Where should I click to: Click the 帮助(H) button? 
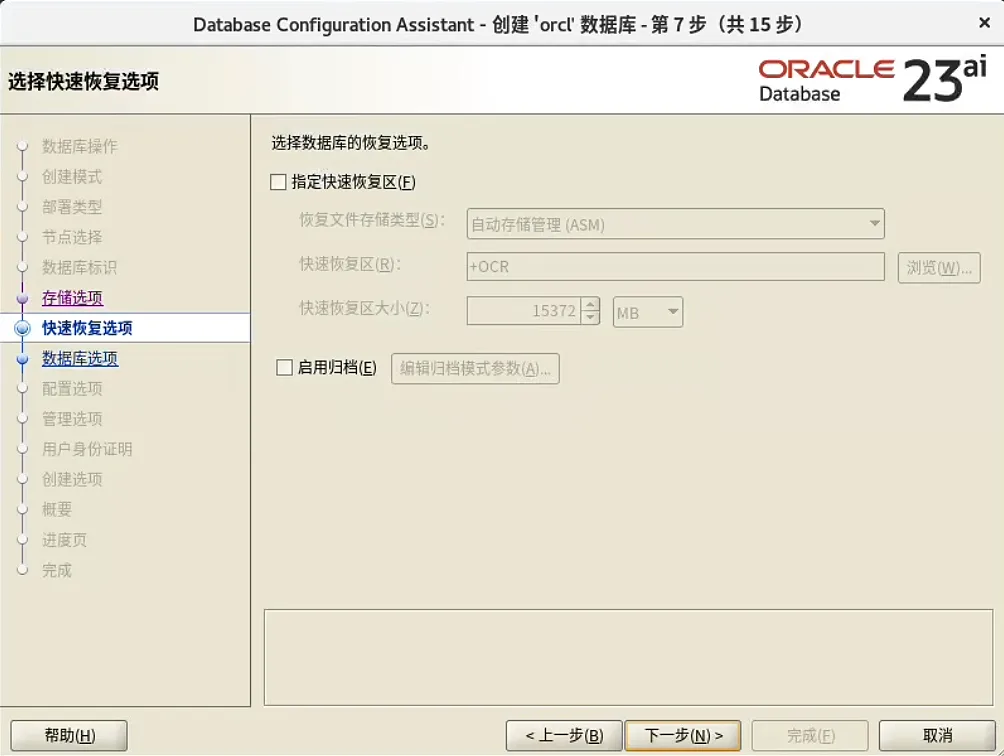click(68, 734)
